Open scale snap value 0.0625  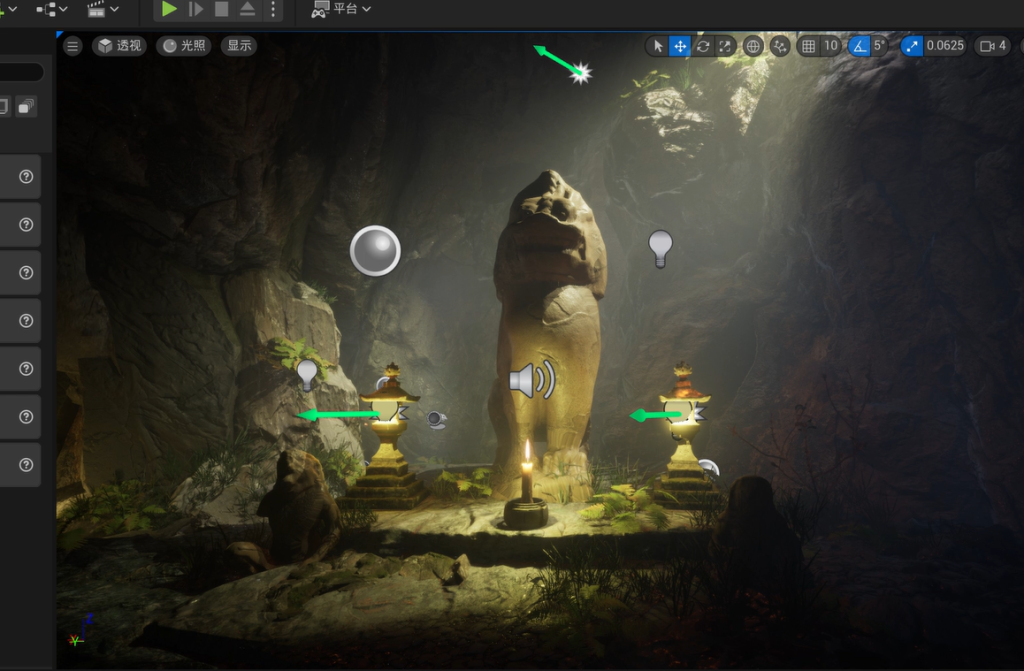pos(944,46)
